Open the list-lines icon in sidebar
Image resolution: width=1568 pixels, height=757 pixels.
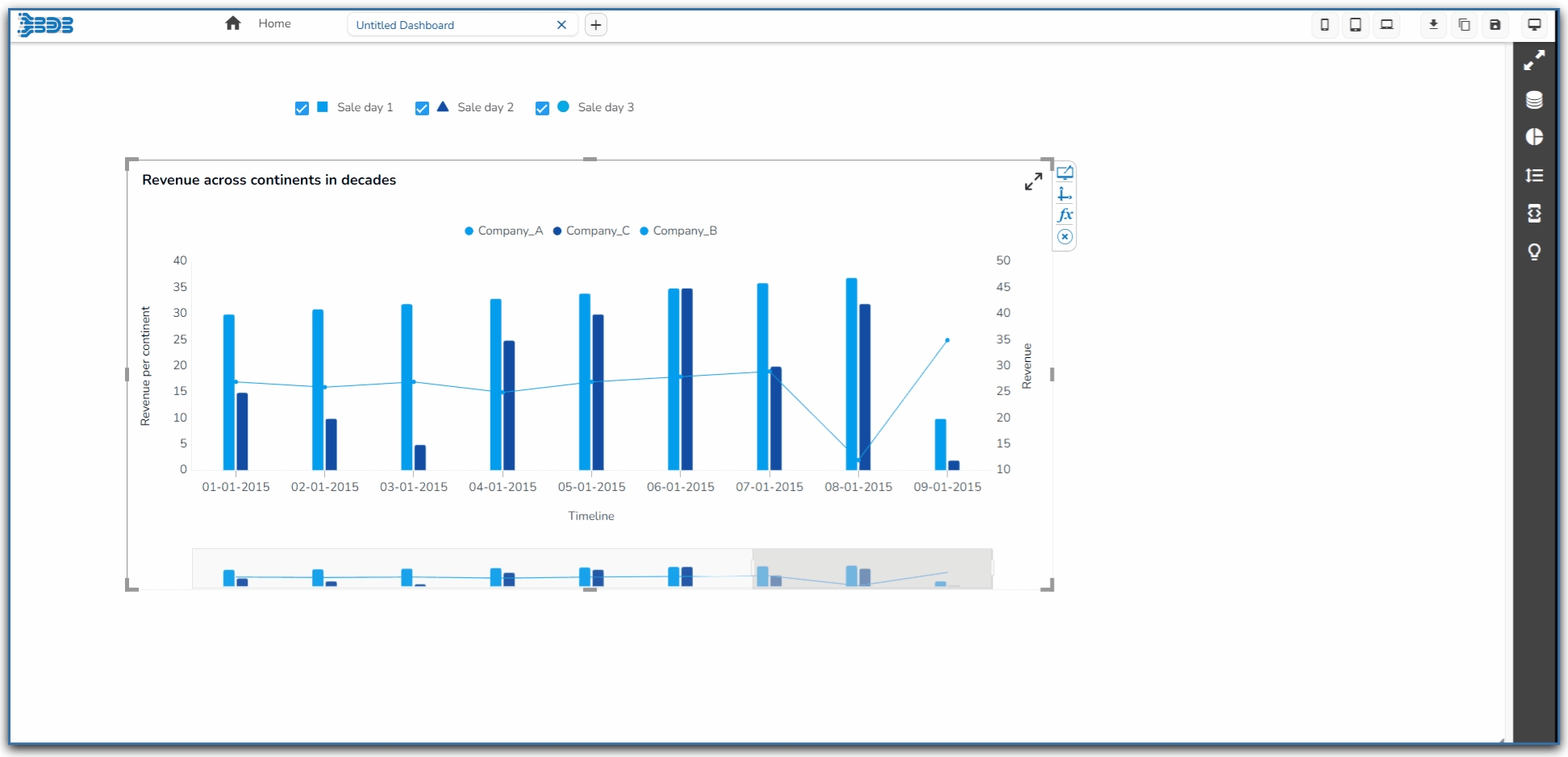(x=1534, y=175)
